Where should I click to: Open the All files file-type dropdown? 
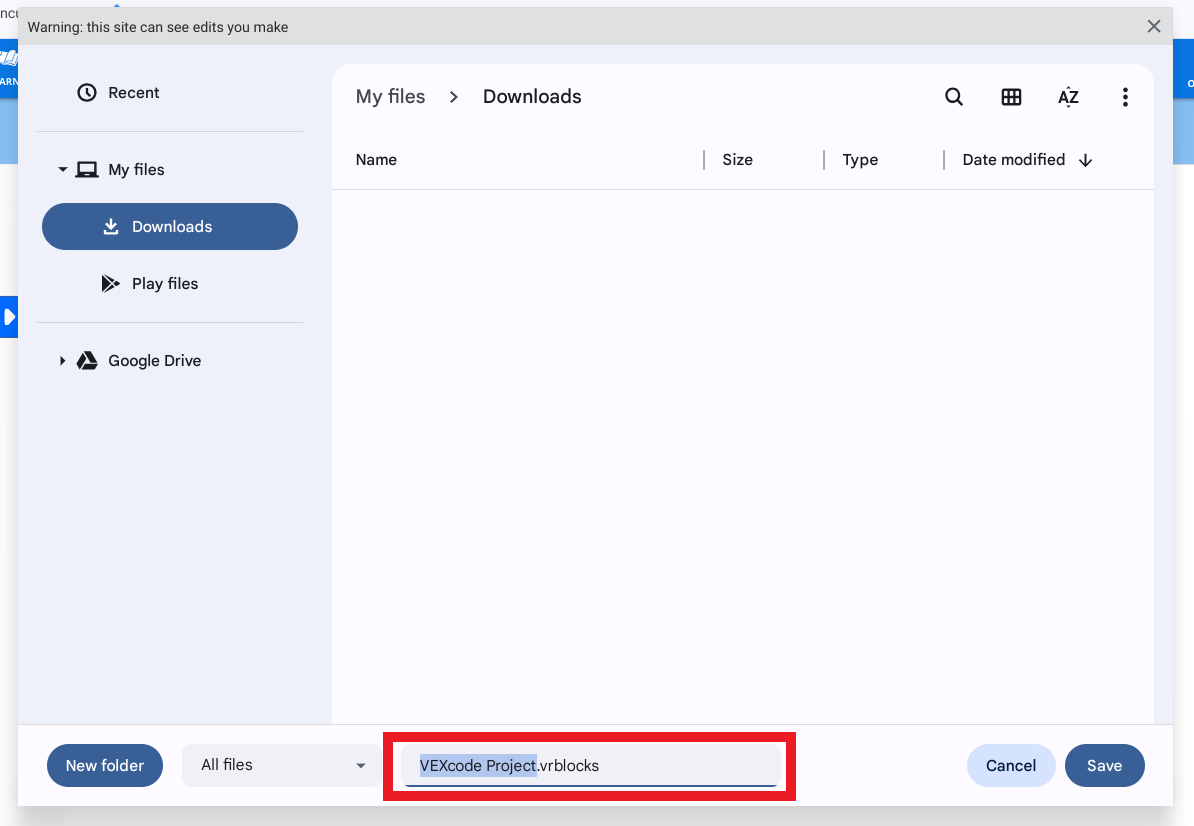point(281,765)
